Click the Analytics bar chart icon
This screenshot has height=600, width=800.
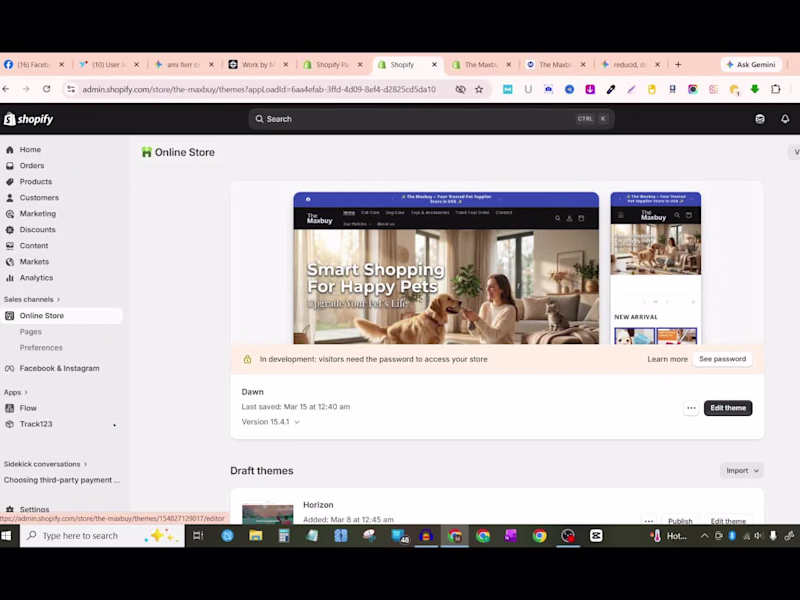coord(10,278)
